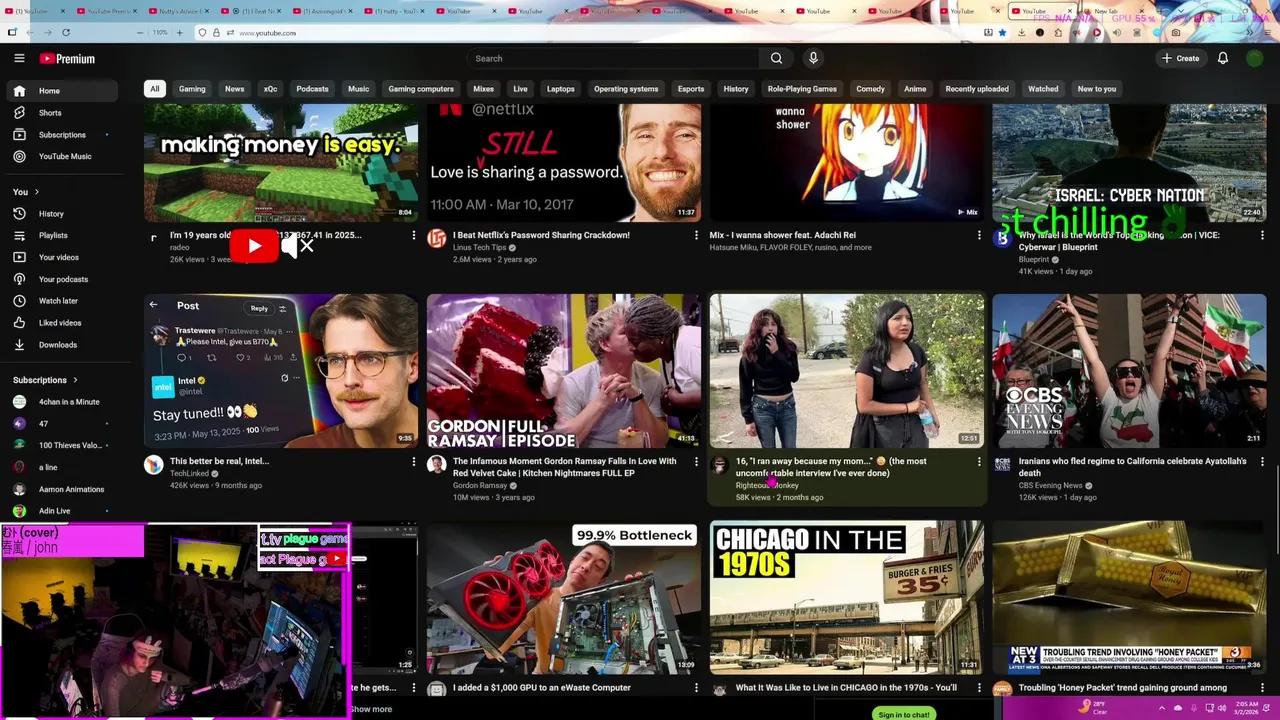Select the Gaming computers chip

pyautogui.click(x=421, y=89)
